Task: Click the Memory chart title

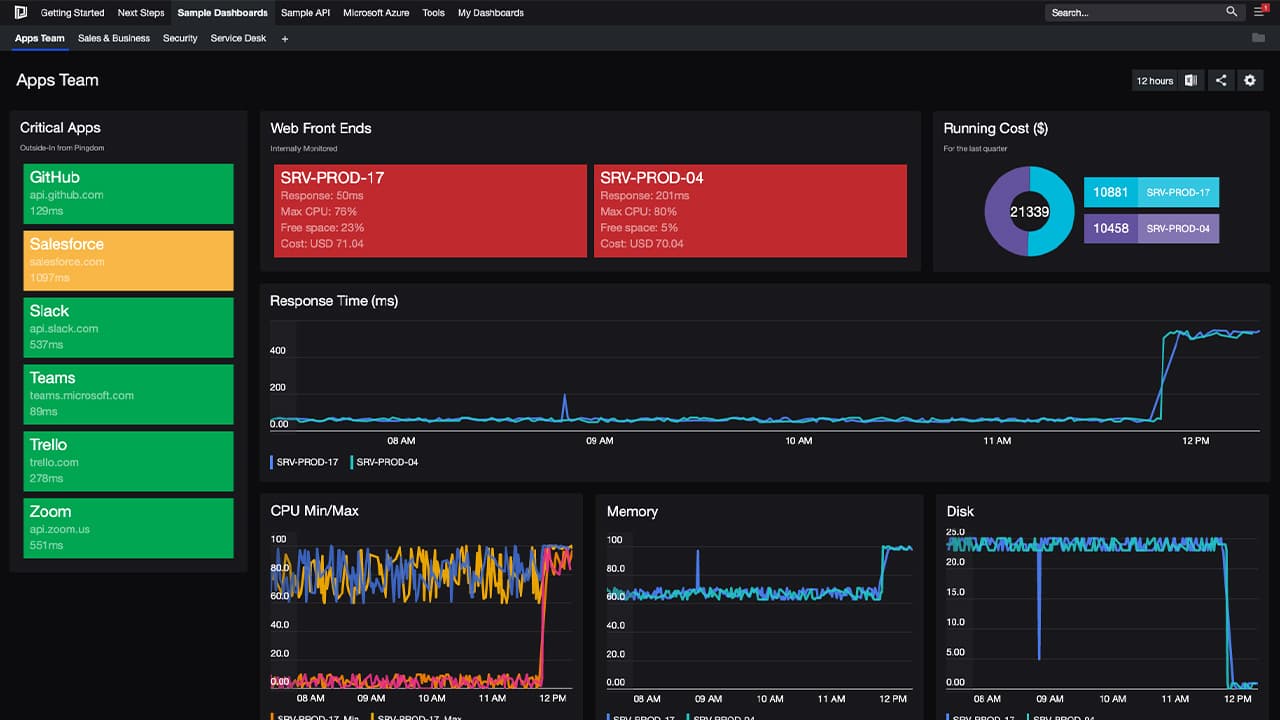Action: (x=632, y=511)
